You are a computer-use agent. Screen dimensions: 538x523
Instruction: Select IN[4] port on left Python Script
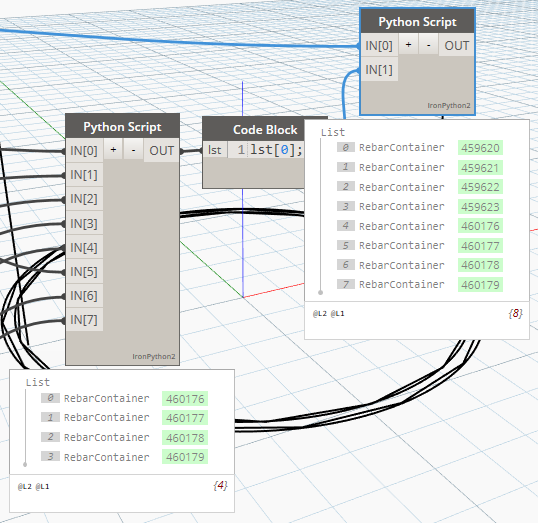coord(84,247)
